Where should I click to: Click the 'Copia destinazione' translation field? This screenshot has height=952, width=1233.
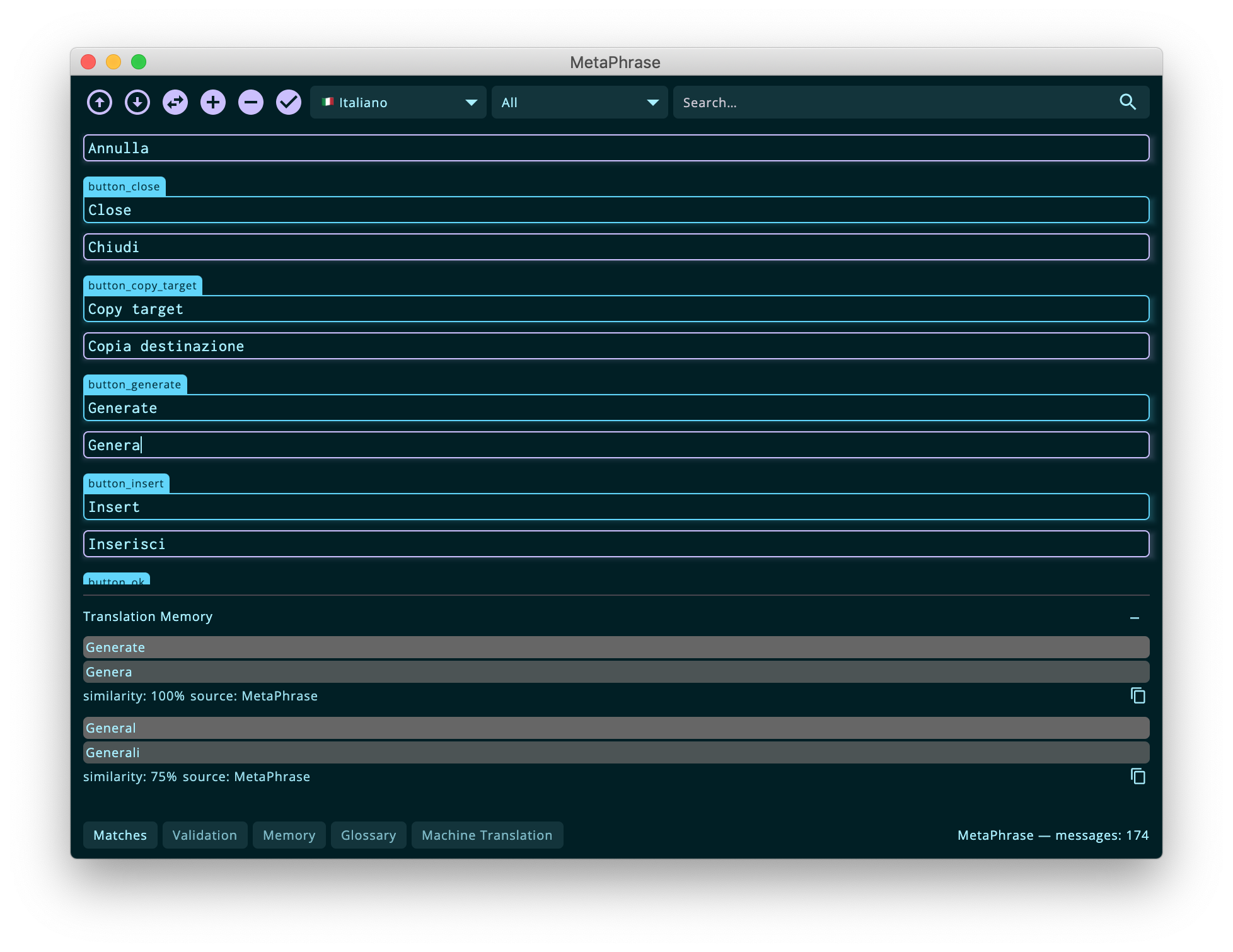coord(616,346)
